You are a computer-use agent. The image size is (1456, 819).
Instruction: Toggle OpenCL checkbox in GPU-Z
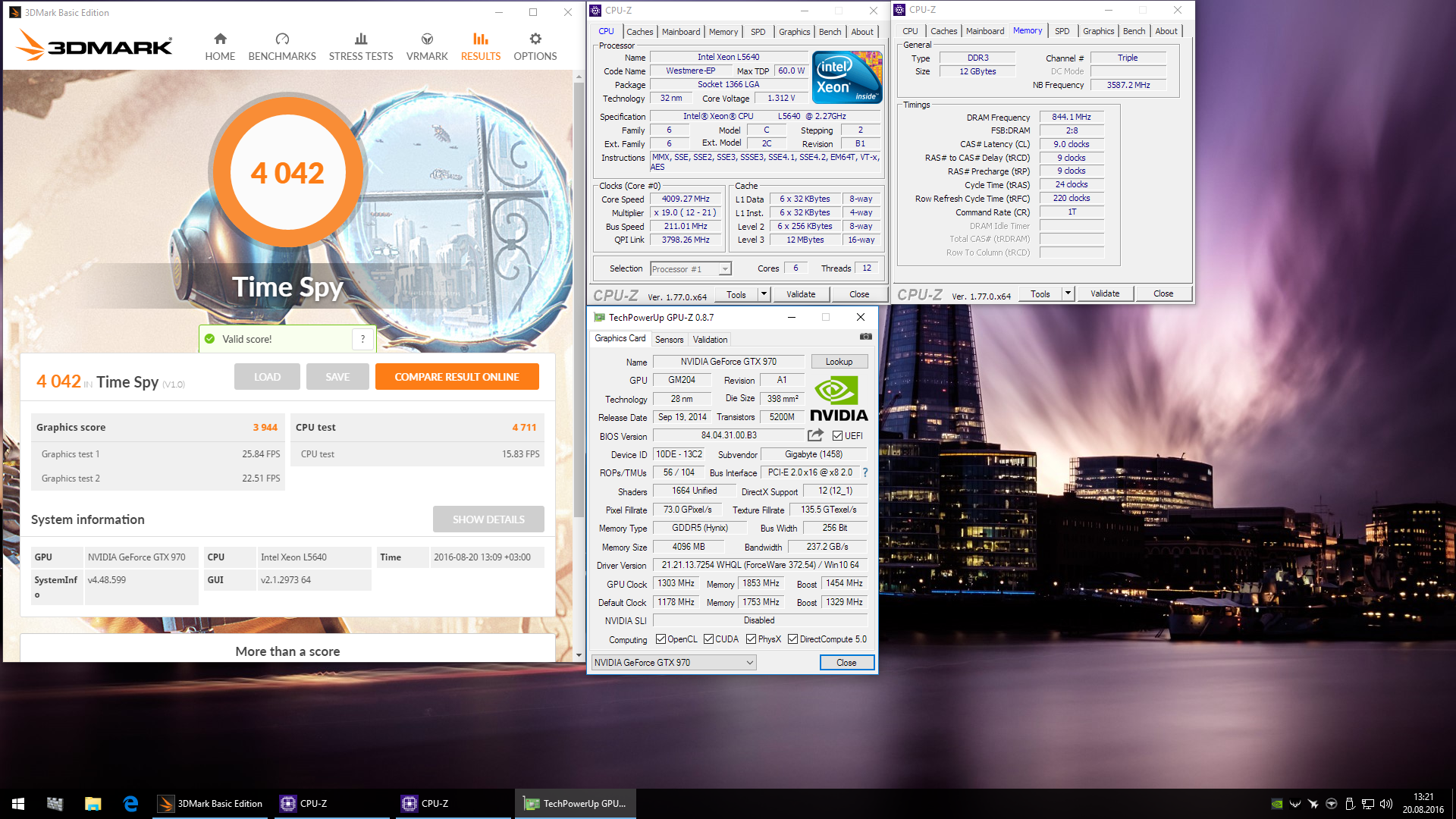[x=661, y=639]
